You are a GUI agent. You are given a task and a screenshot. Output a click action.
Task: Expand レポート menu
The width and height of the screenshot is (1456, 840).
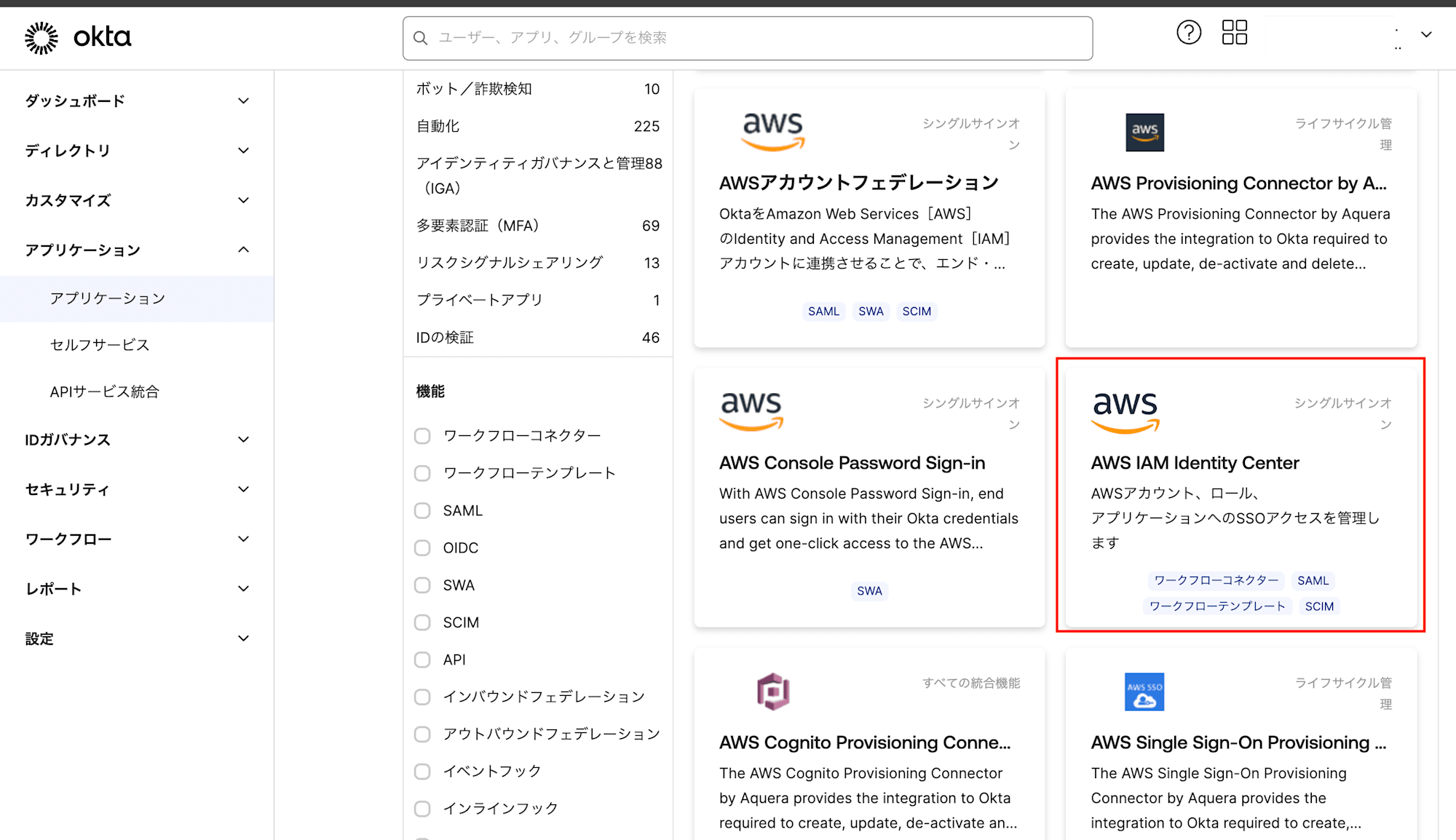137,589
